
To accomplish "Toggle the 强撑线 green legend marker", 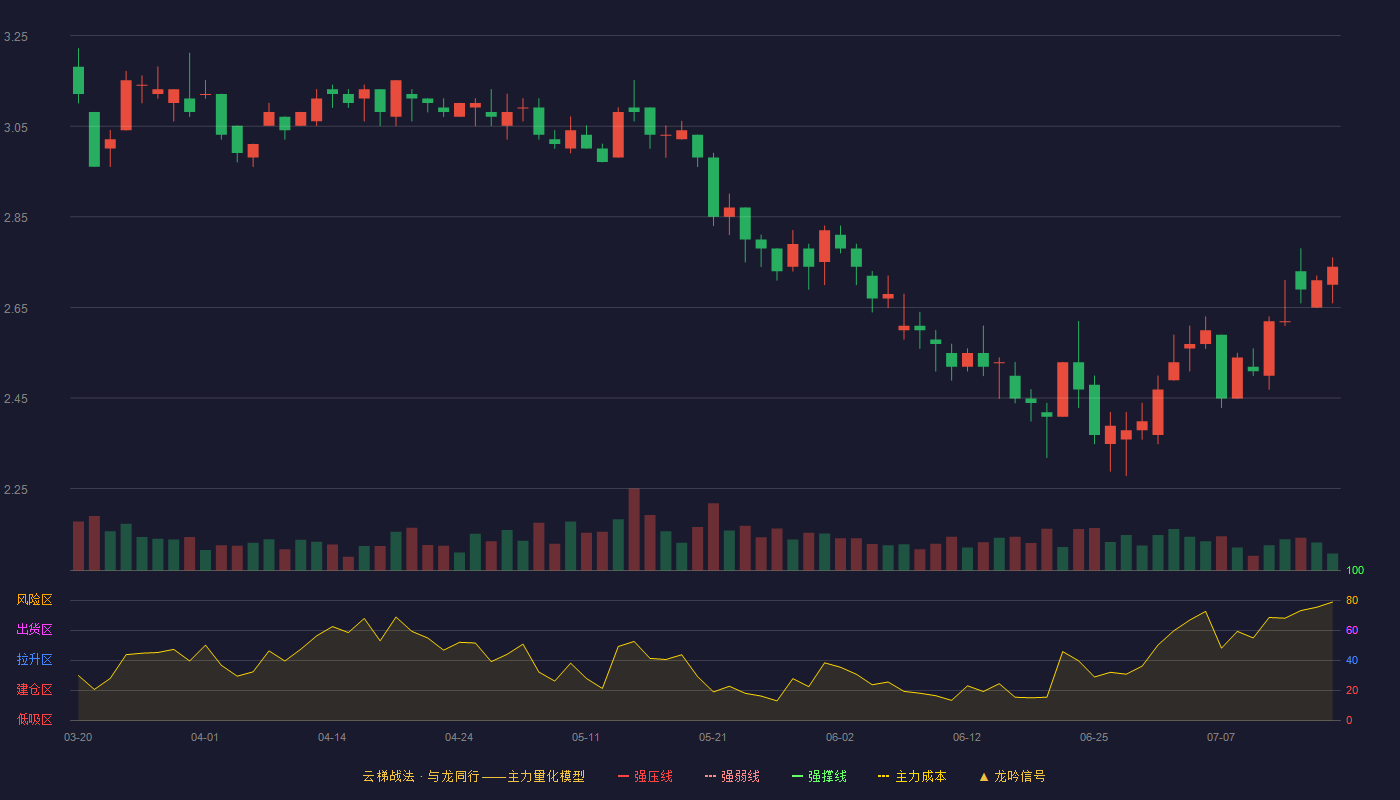I will 797,776.
